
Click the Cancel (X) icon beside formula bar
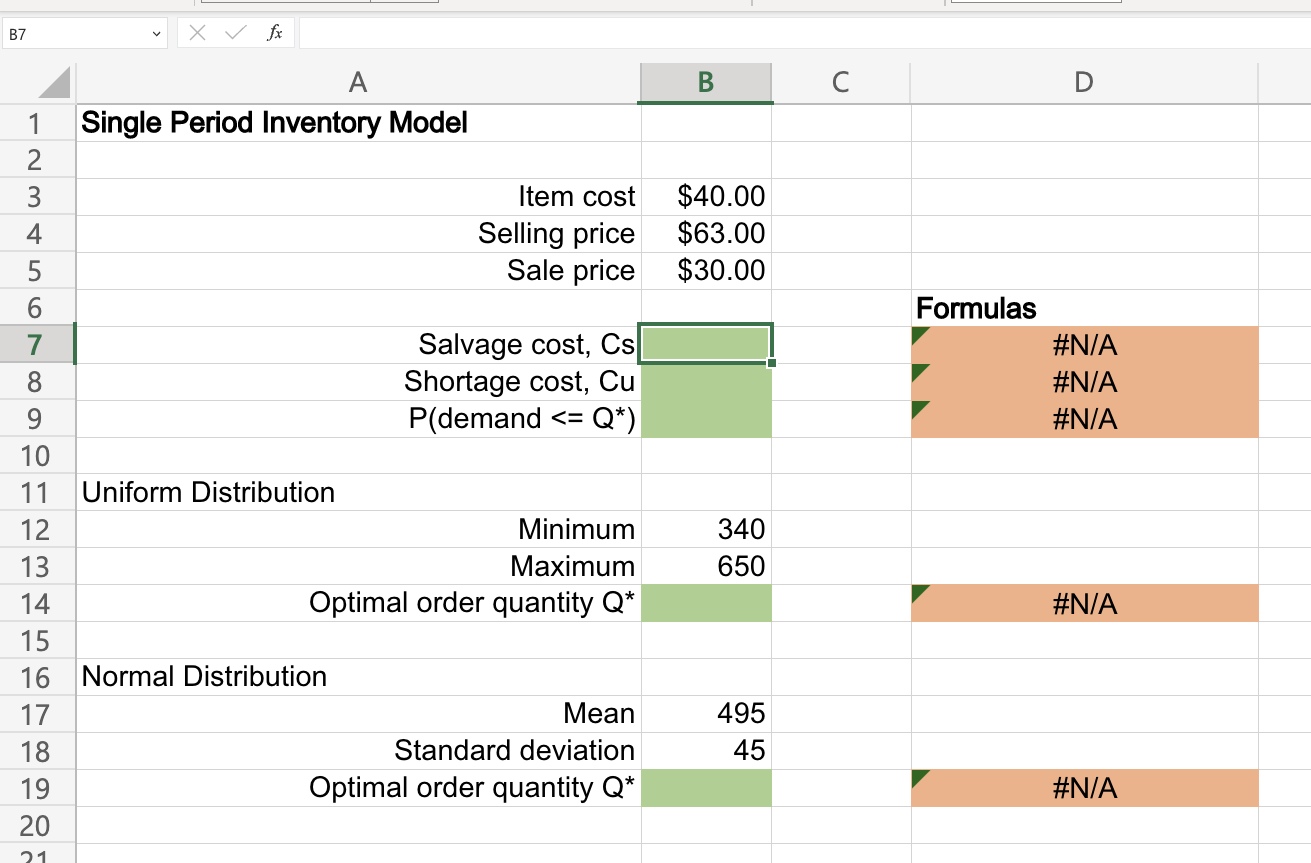coord(197,32)
